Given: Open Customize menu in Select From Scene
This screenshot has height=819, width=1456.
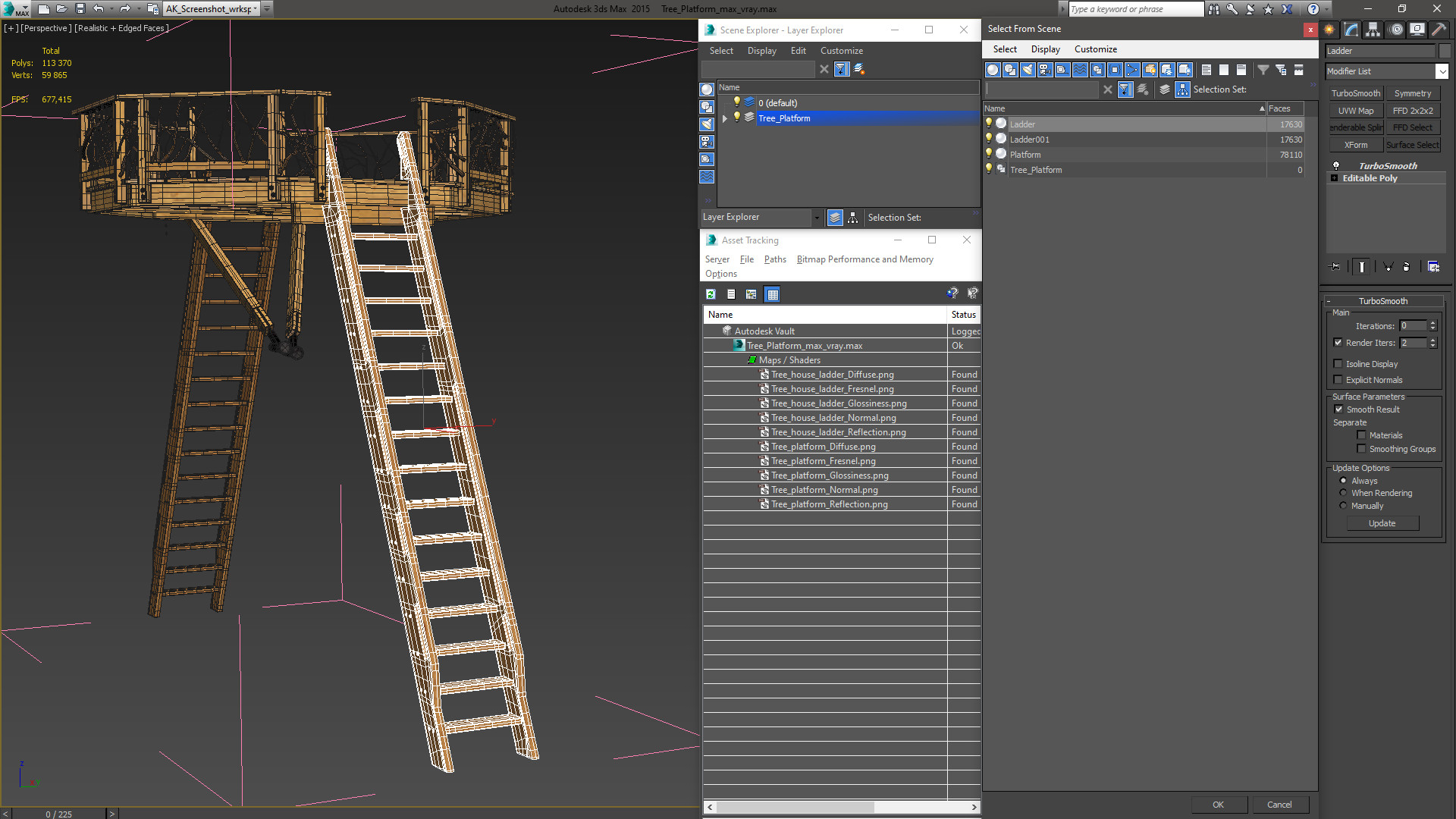Looking at the screenshot, I should click(1095, 49).
